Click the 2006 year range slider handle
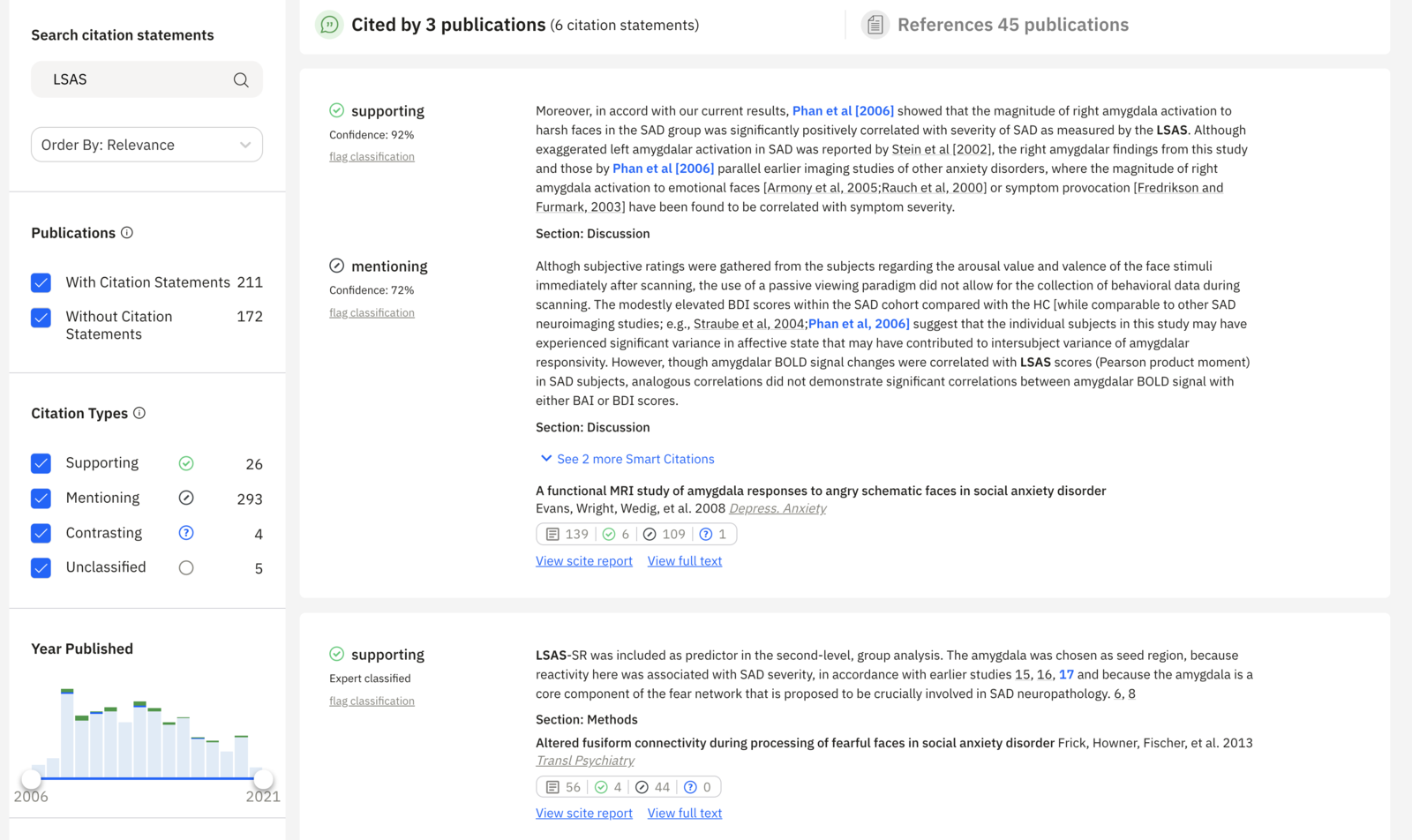 [31, 779]
